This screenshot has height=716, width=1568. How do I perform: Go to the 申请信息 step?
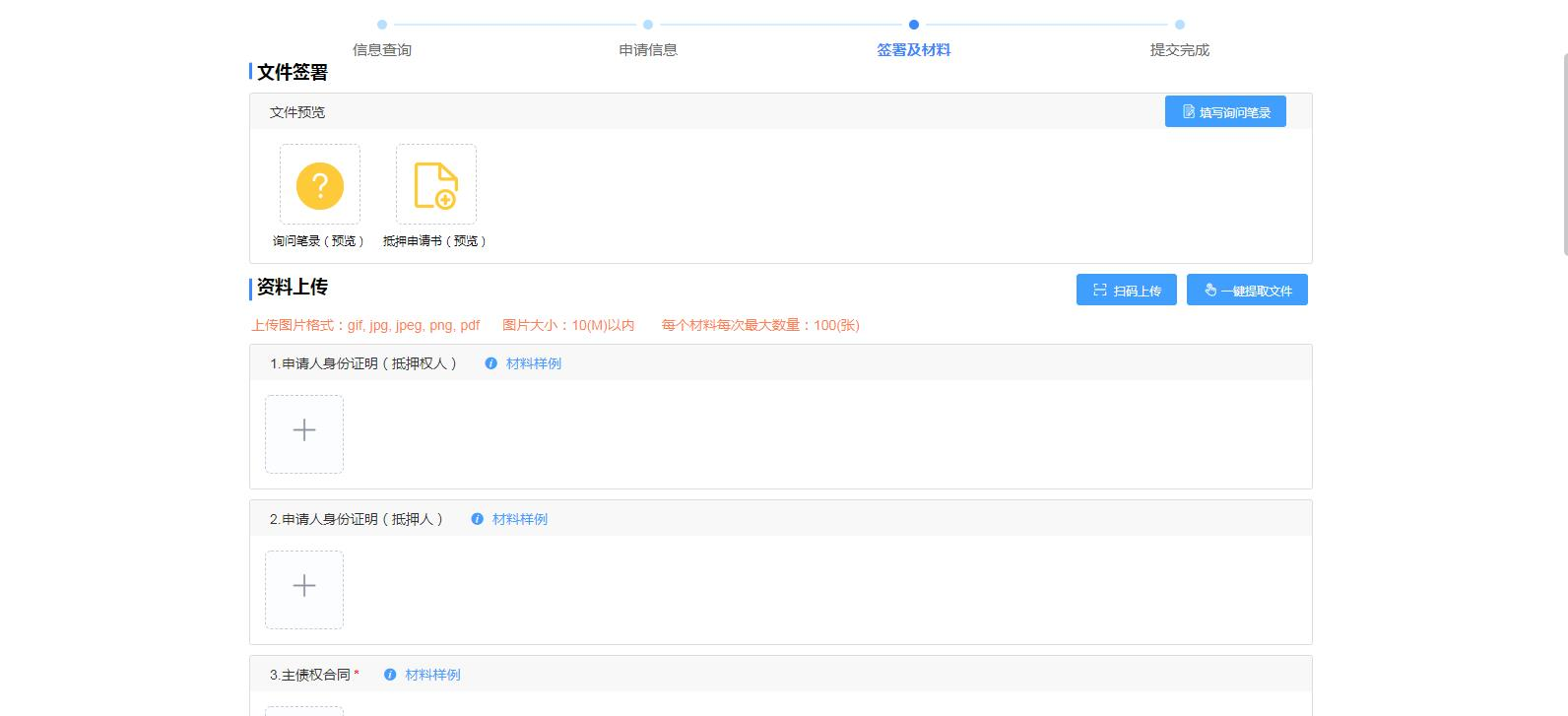tap(648, 49)
